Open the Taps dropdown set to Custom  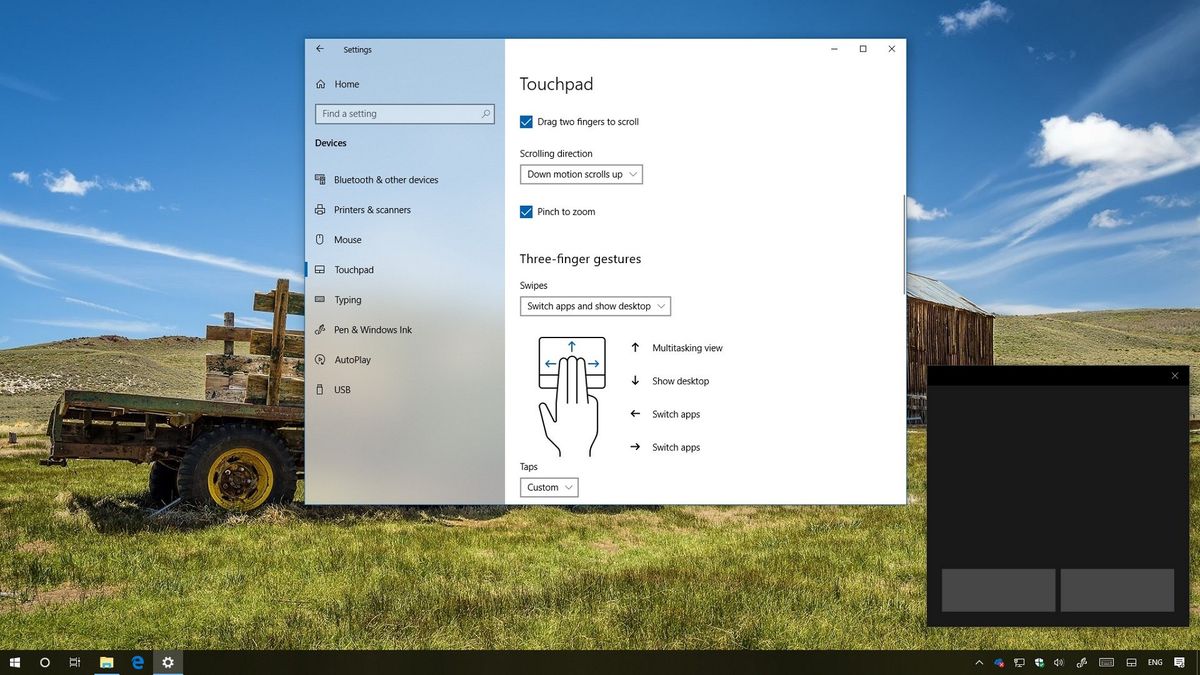[x=548, y=487]
